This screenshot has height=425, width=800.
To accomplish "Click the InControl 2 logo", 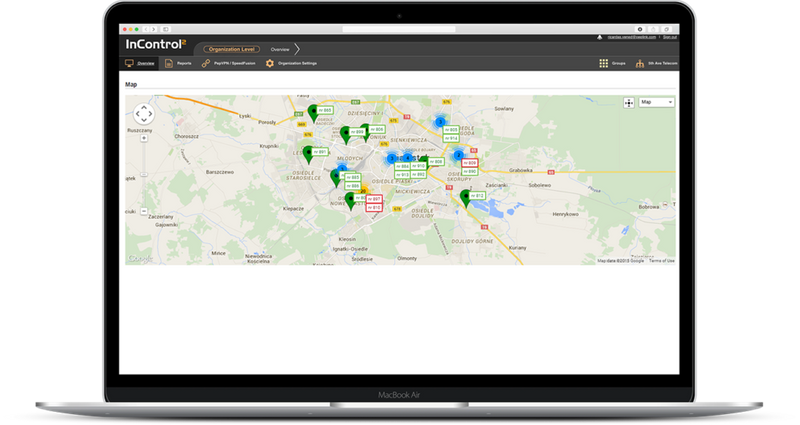I will pos(156,44).
